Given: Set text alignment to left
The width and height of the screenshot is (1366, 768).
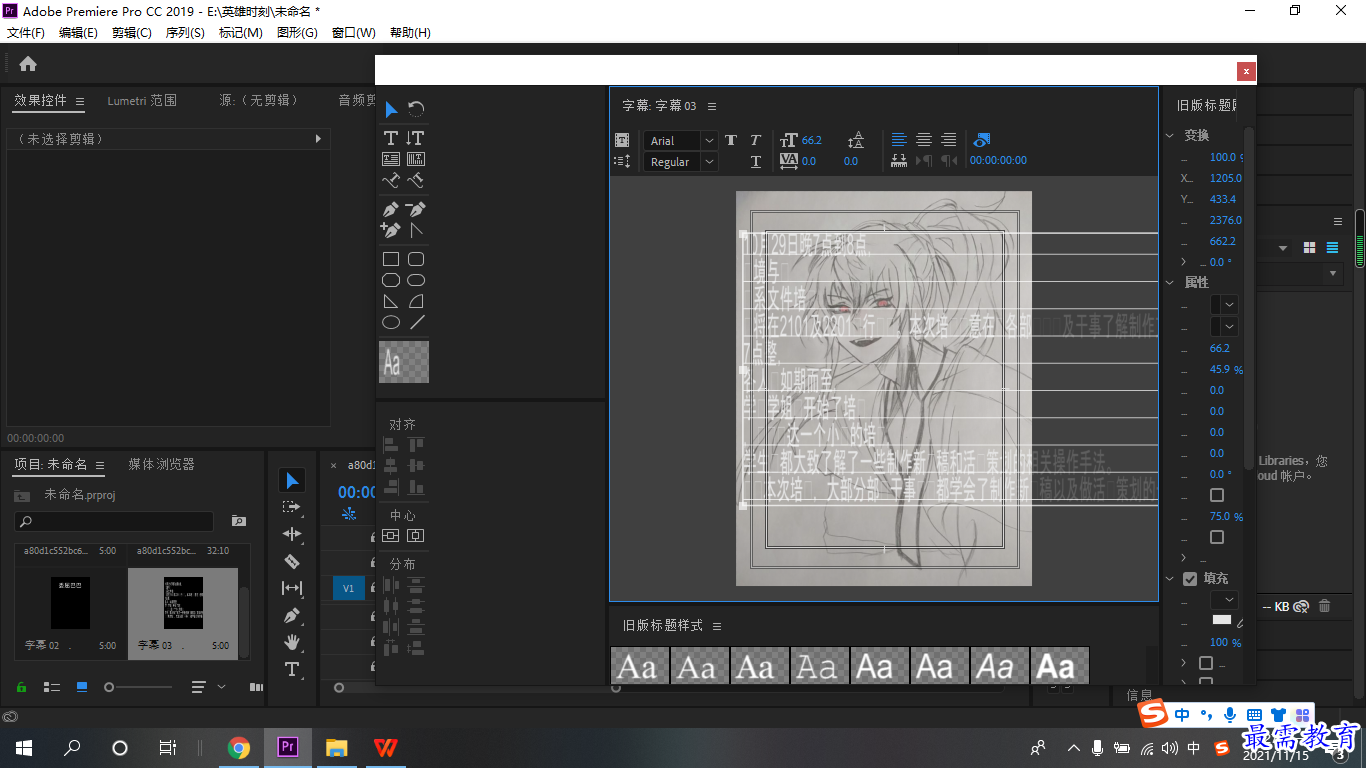Looking at the screenshot, I should coord(899,140).
